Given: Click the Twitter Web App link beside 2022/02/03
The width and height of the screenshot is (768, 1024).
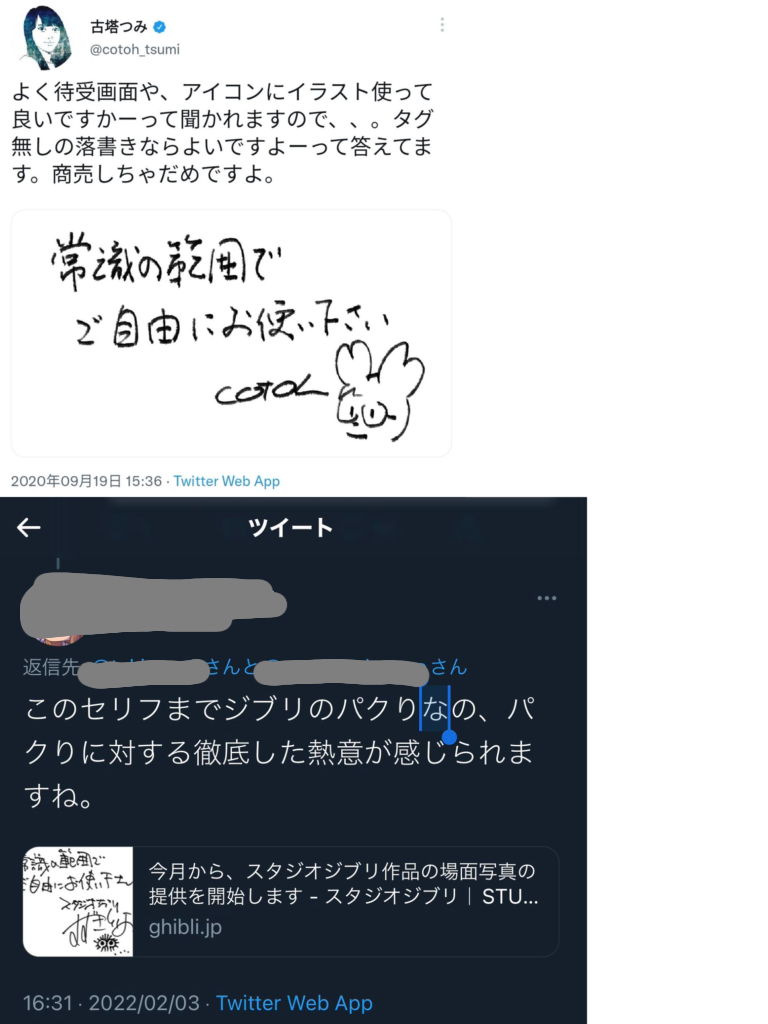Looking at the screenshot, I should (x=295, y=1003).
